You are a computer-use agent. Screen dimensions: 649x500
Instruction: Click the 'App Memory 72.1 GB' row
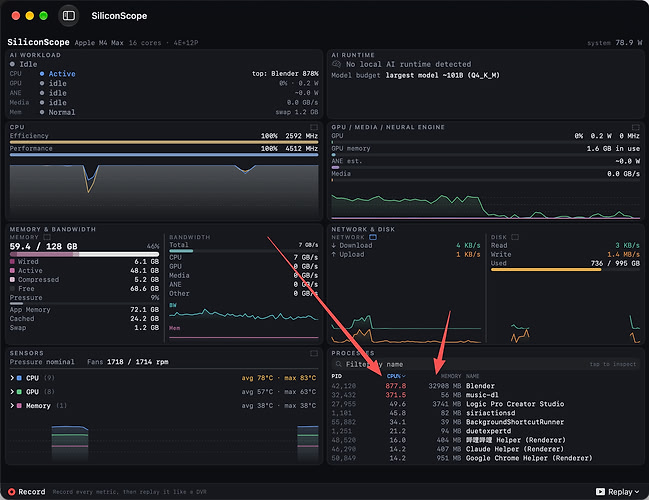click(x=84, y=310)
